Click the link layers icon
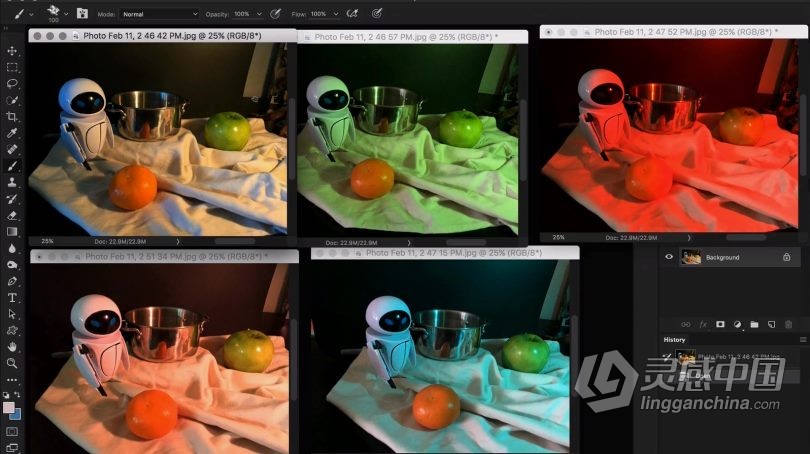Screen dimensions: 810x454 coord(686,324)
